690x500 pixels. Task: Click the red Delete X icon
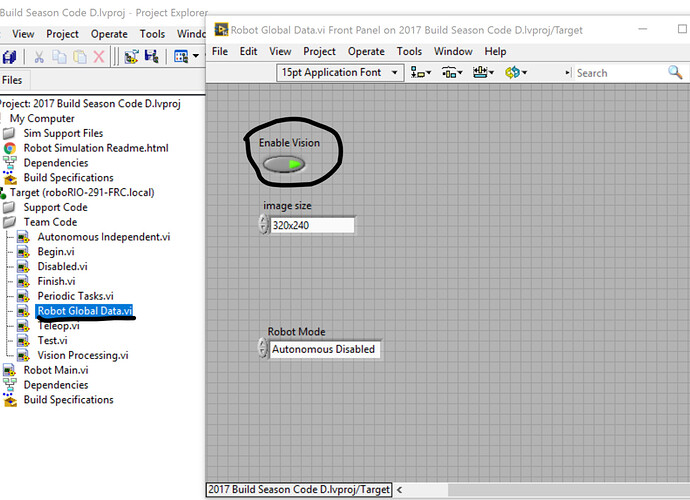click(99, 57)
